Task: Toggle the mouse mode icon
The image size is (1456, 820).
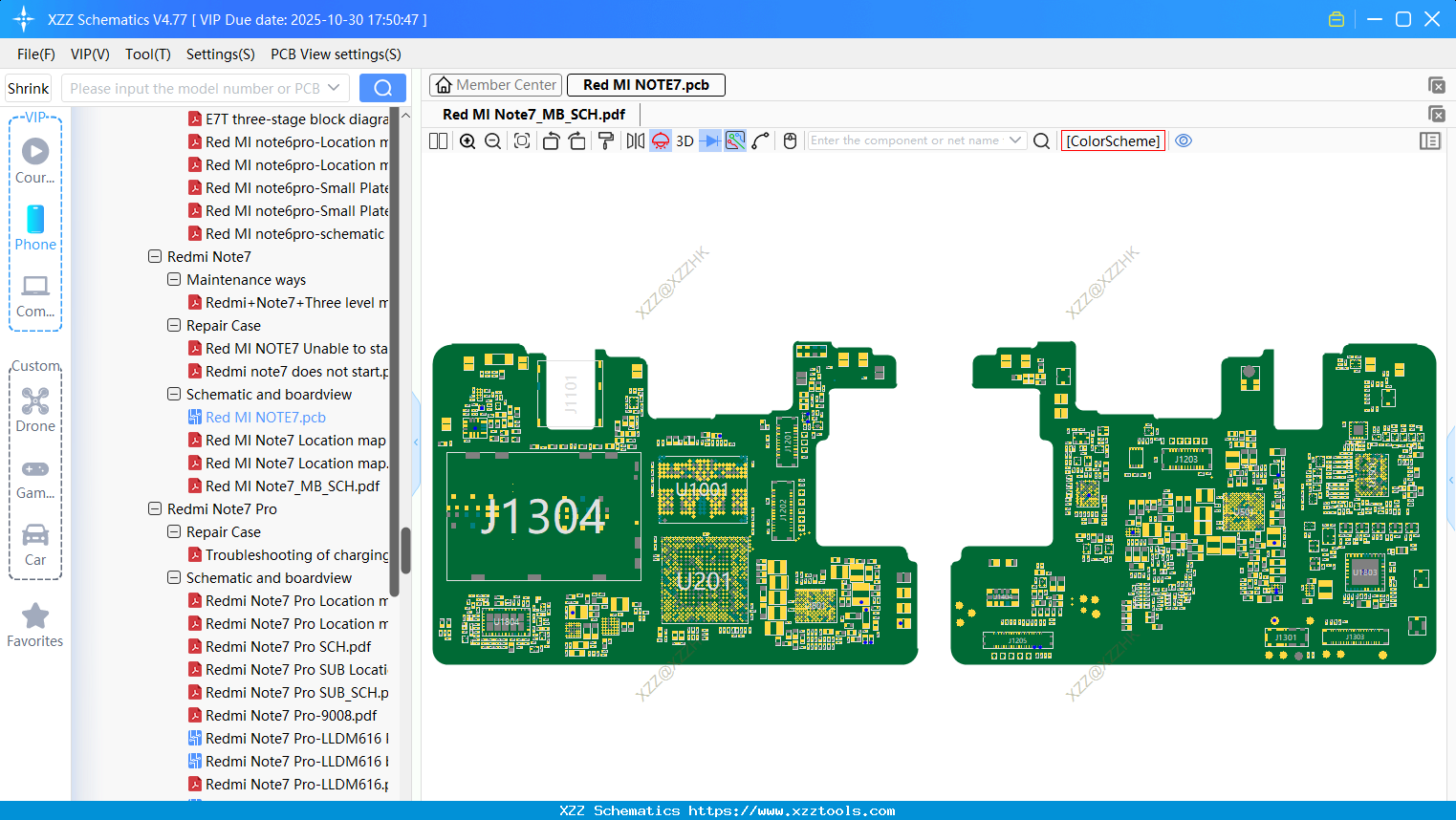Action: pos(790,141)
